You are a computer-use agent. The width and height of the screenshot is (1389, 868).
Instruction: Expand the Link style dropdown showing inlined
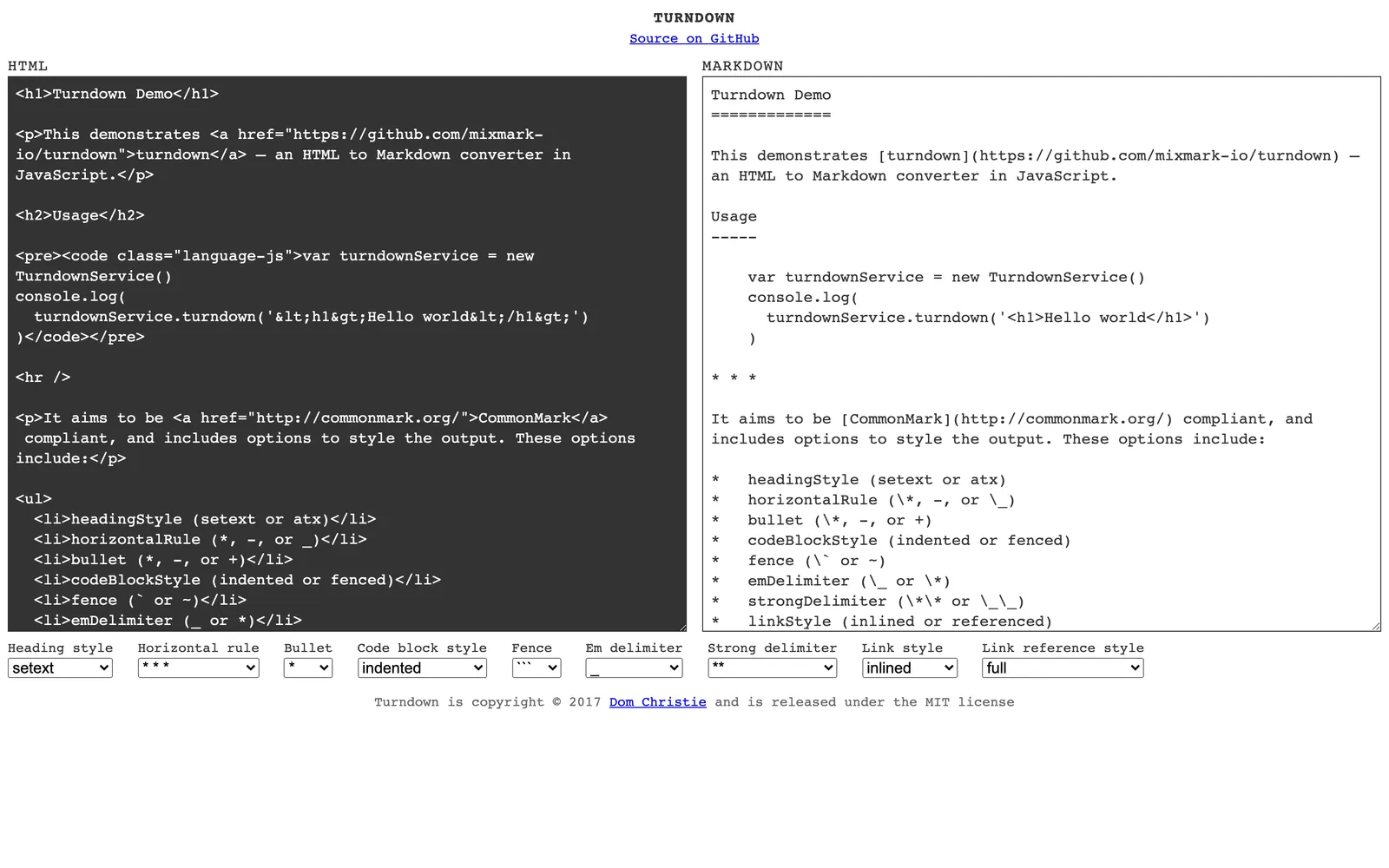[910, 667]
